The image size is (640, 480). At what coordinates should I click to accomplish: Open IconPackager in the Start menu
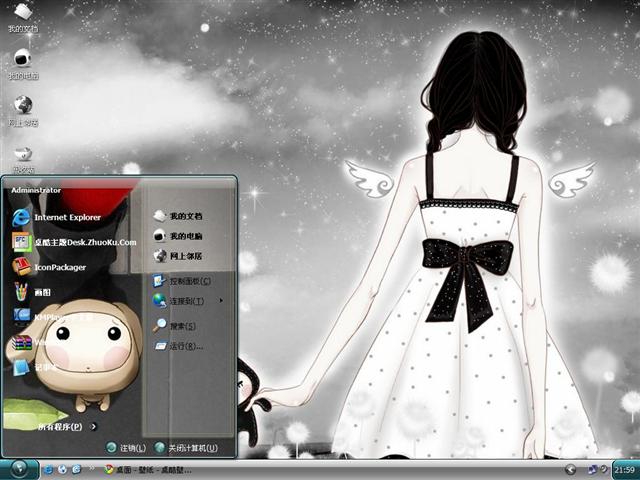50,267
